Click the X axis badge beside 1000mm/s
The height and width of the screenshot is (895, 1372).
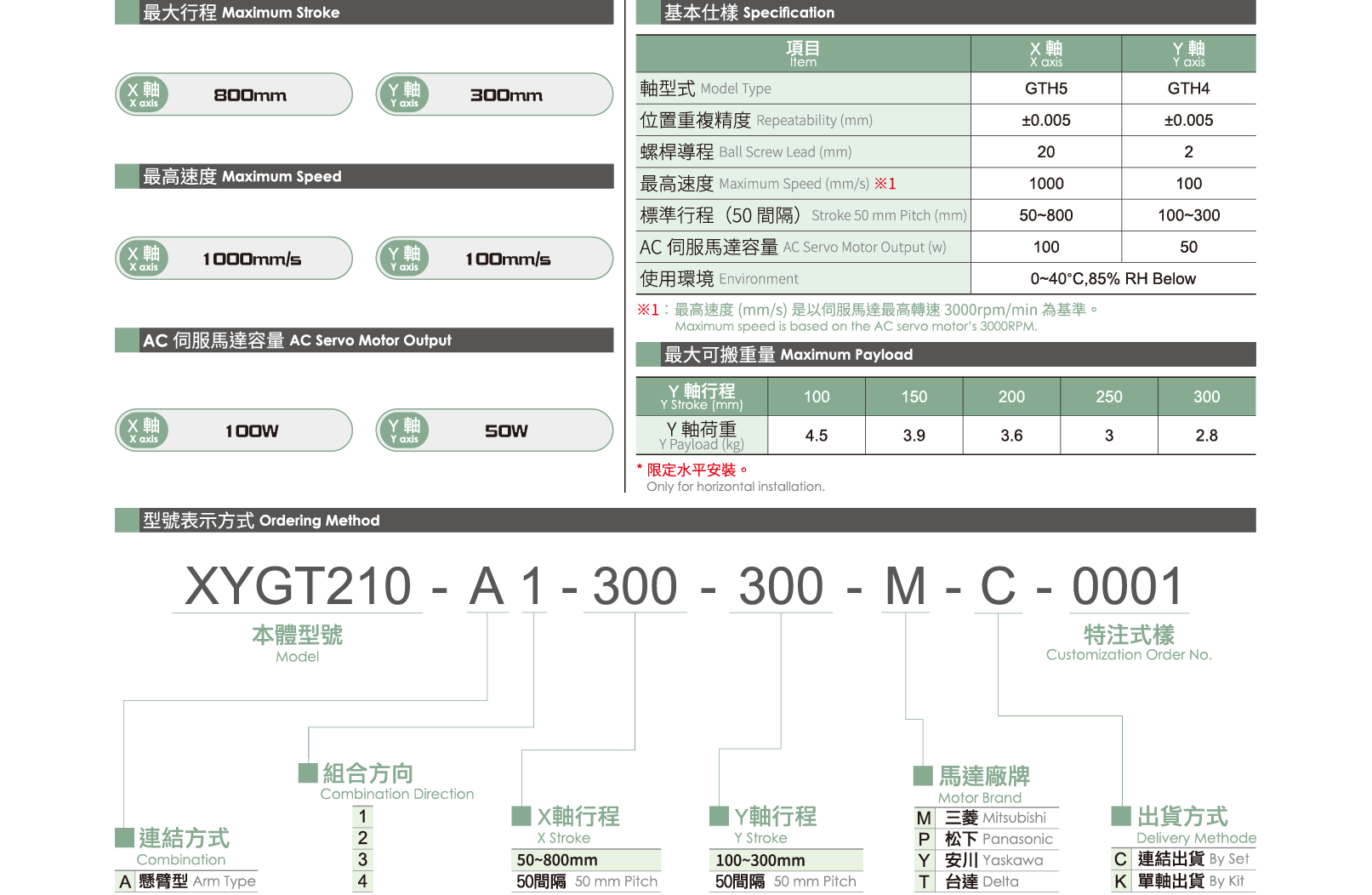coord(143,259)
